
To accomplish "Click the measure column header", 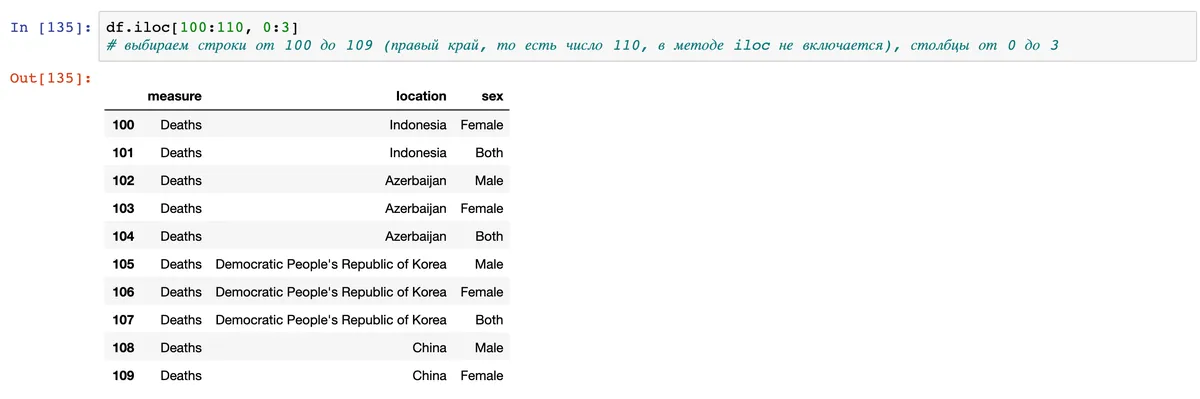I will (174, 96).
